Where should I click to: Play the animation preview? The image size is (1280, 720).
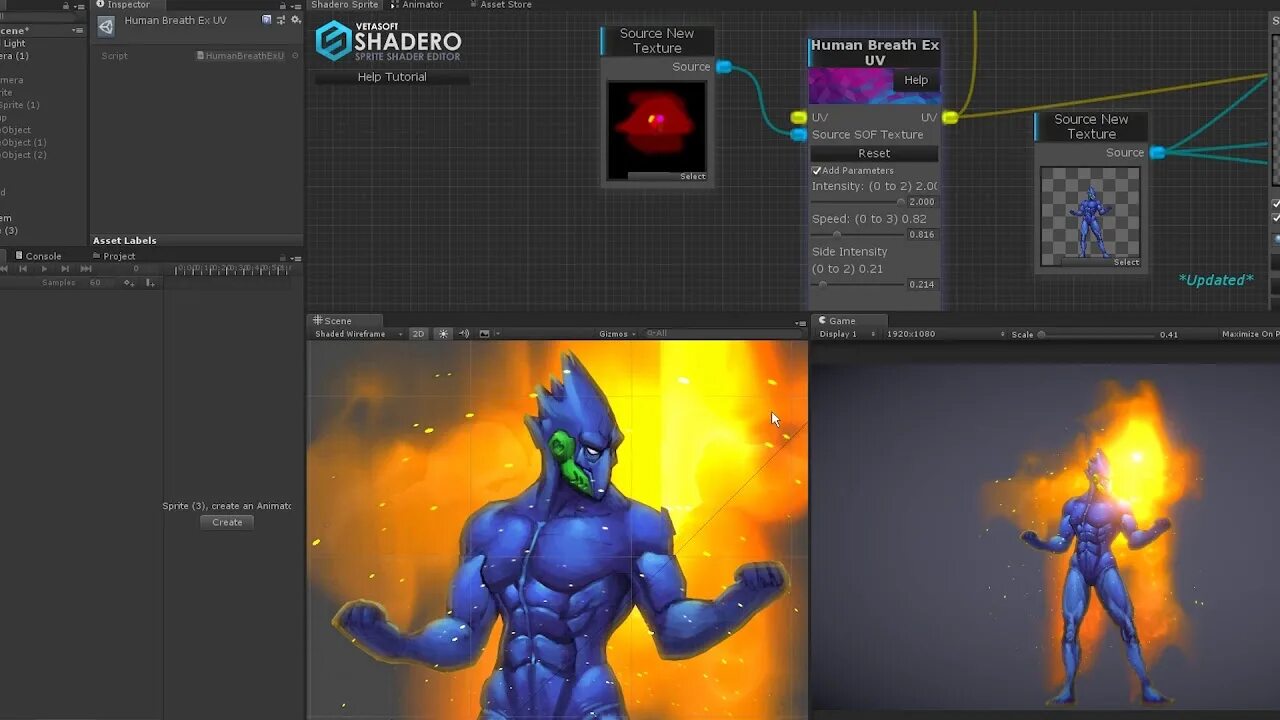[x=43, y=269]
